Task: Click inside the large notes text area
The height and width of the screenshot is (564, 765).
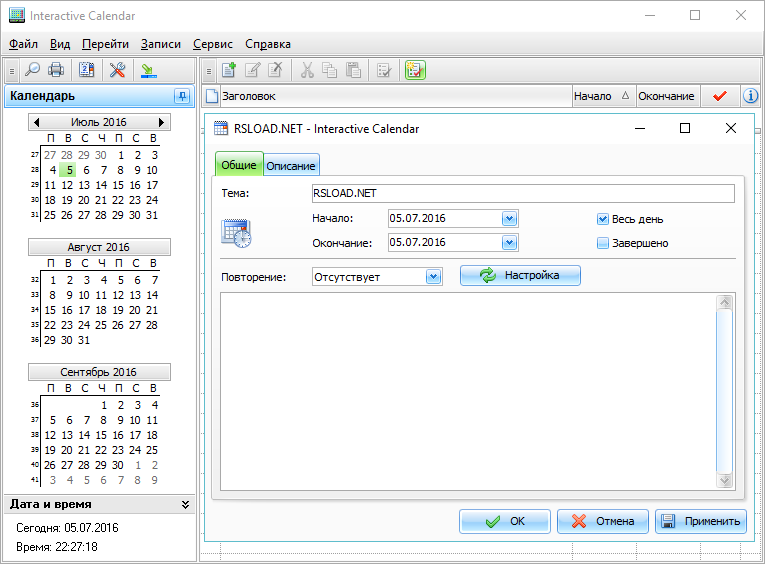Action: 468,391
